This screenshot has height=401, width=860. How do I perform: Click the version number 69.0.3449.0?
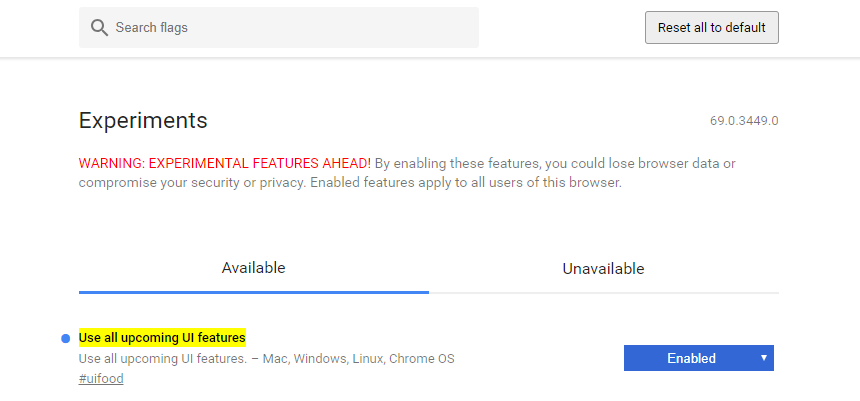point(744,121)
